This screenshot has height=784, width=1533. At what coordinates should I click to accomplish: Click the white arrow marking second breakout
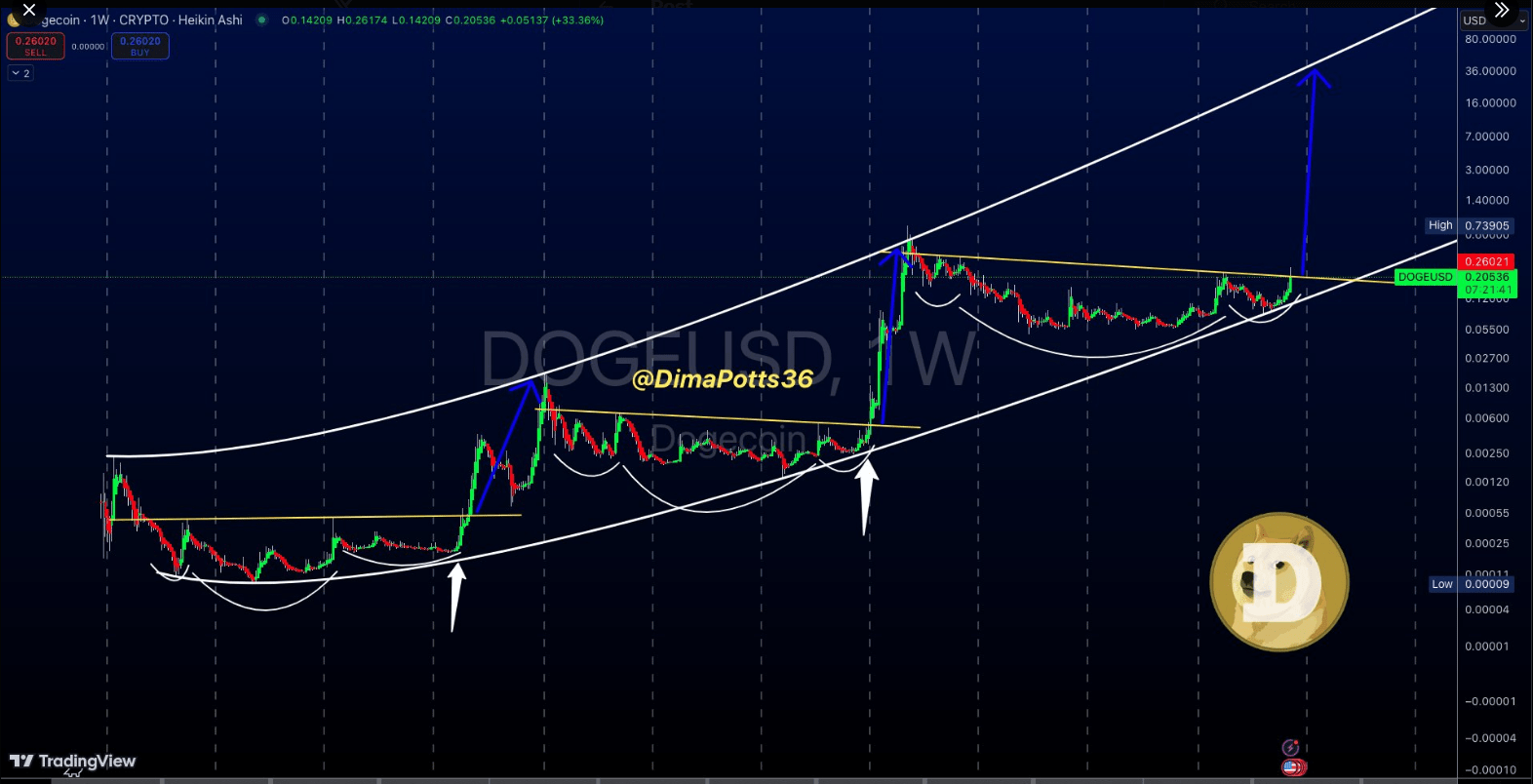[x=866, y=497]
